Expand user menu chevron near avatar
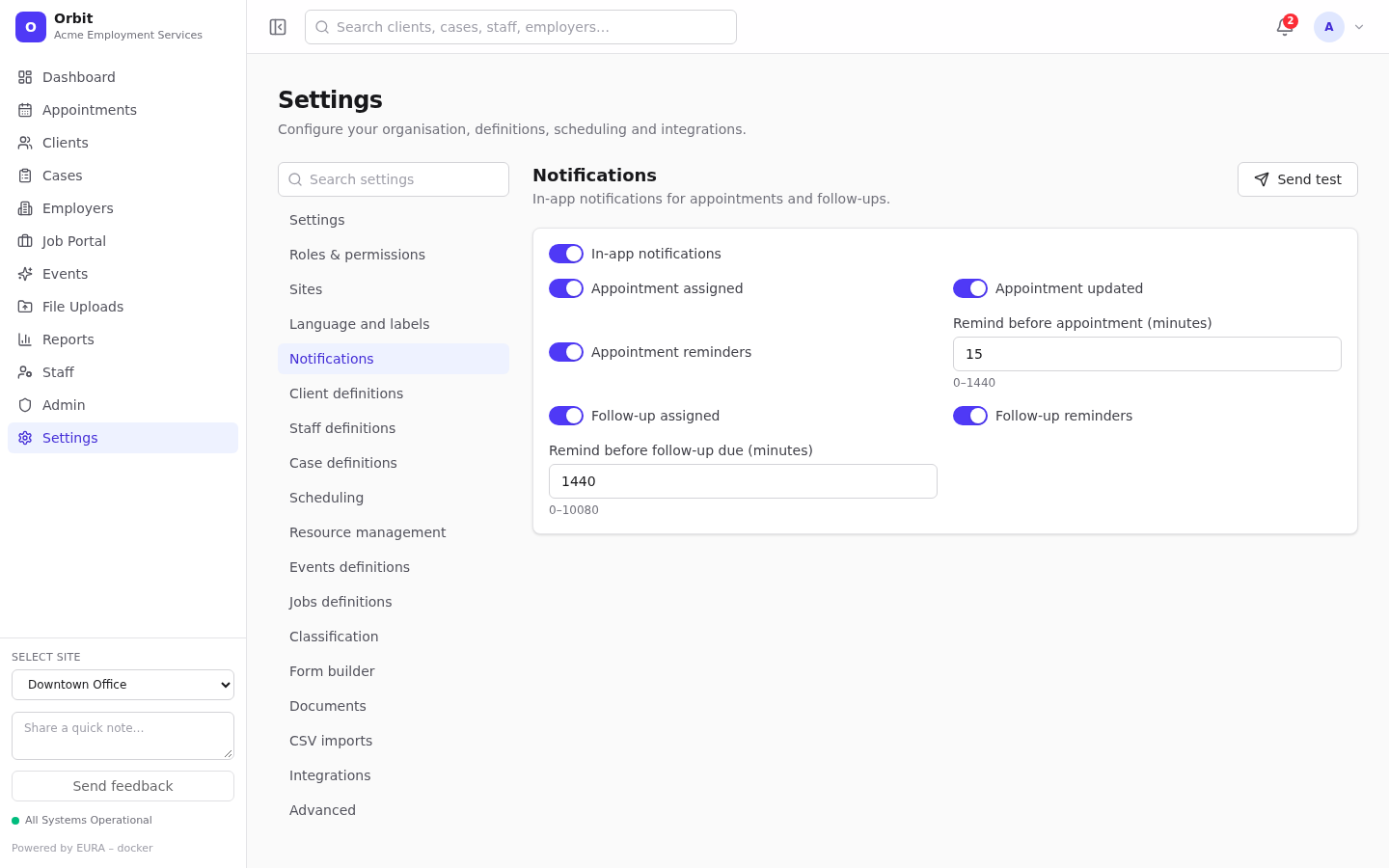 click(x=1359, y=27)
